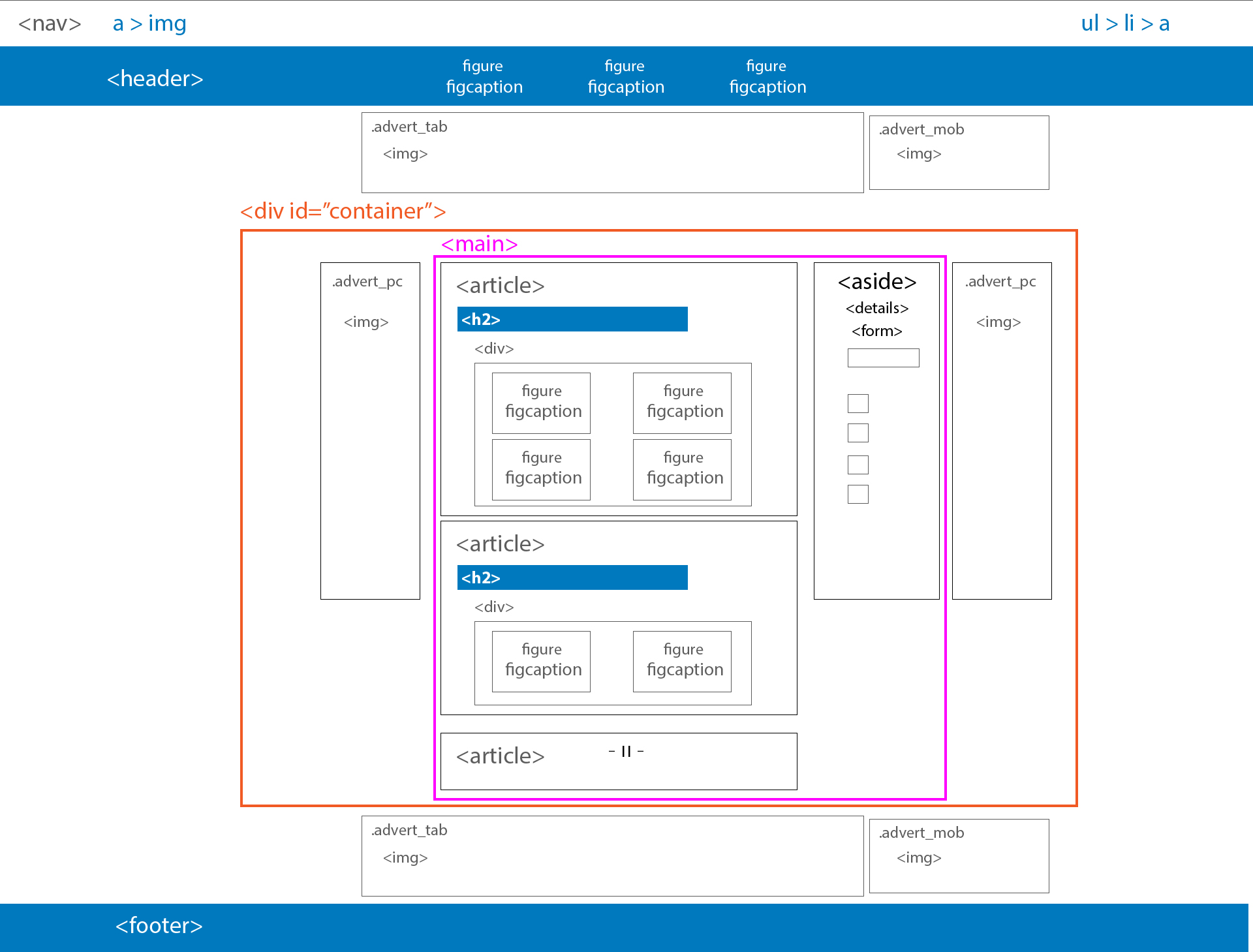Screen dimensions: 1253x952
Task: Select first figure box in the first article
Action: [x=541, y=403]
